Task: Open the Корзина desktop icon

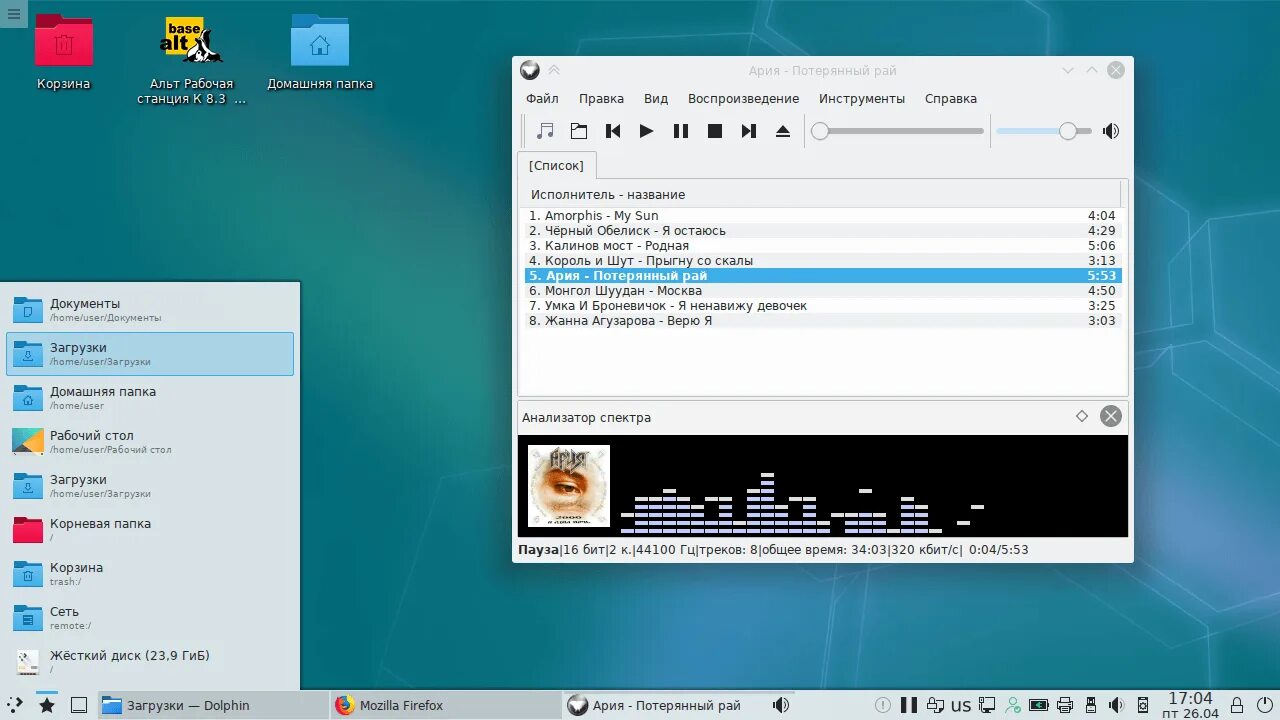Action: (x=64, y=53)
